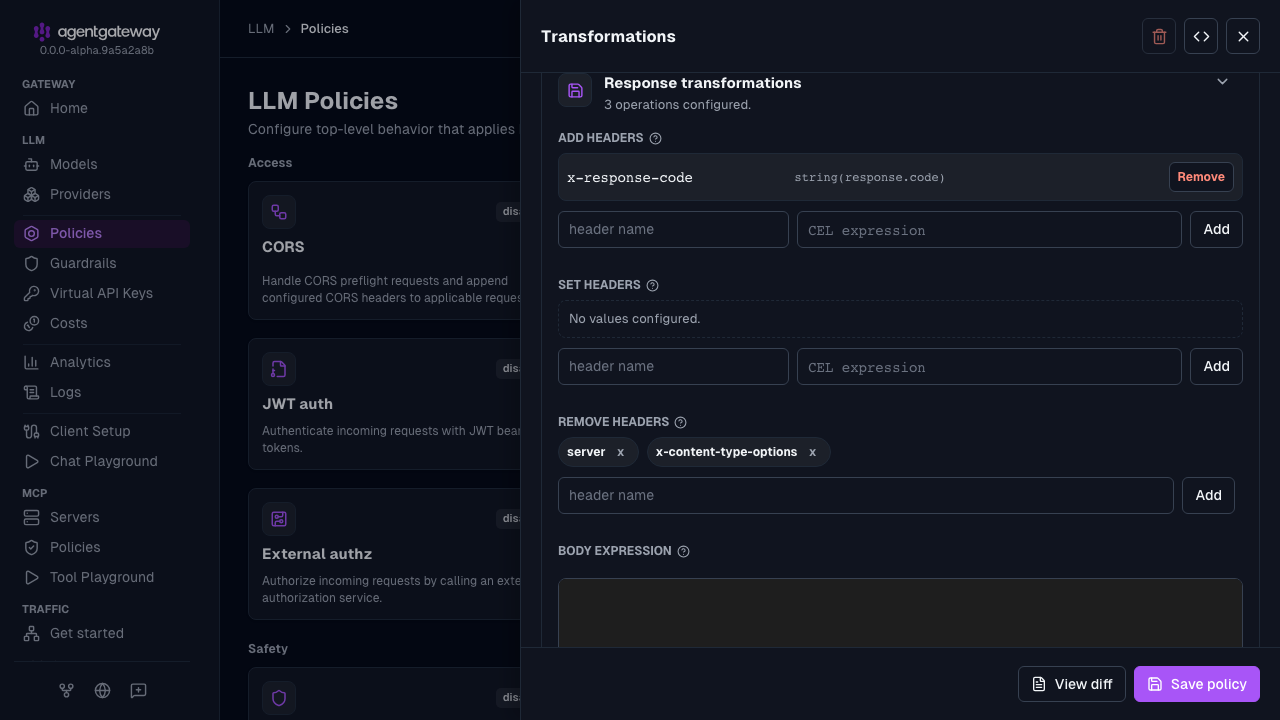Save the policy
The height and width of the screenshot is (720, 1280).
(1197, 684)
